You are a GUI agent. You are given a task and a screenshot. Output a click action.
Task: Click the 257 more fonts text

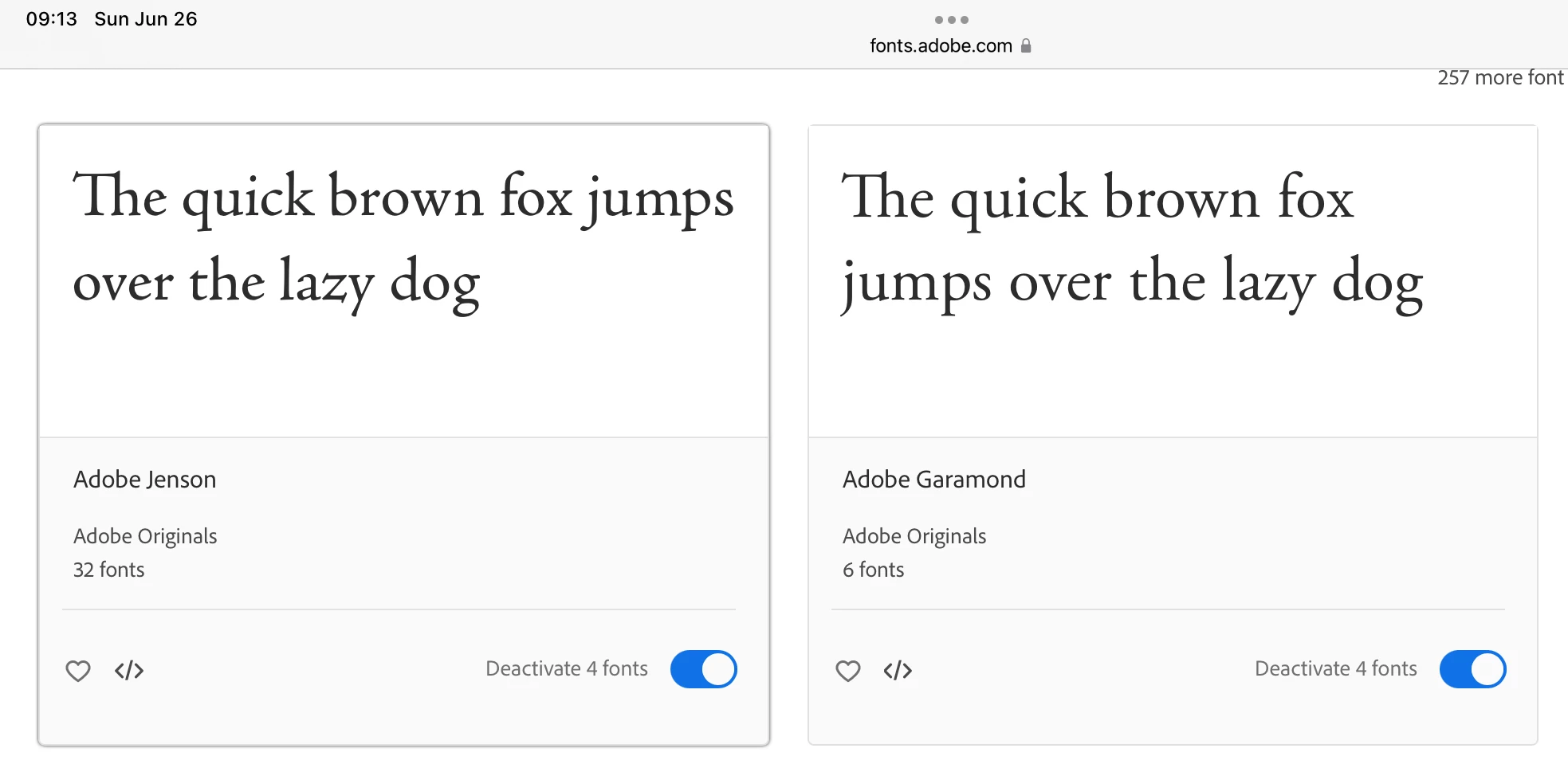(x=1501, y=77)
